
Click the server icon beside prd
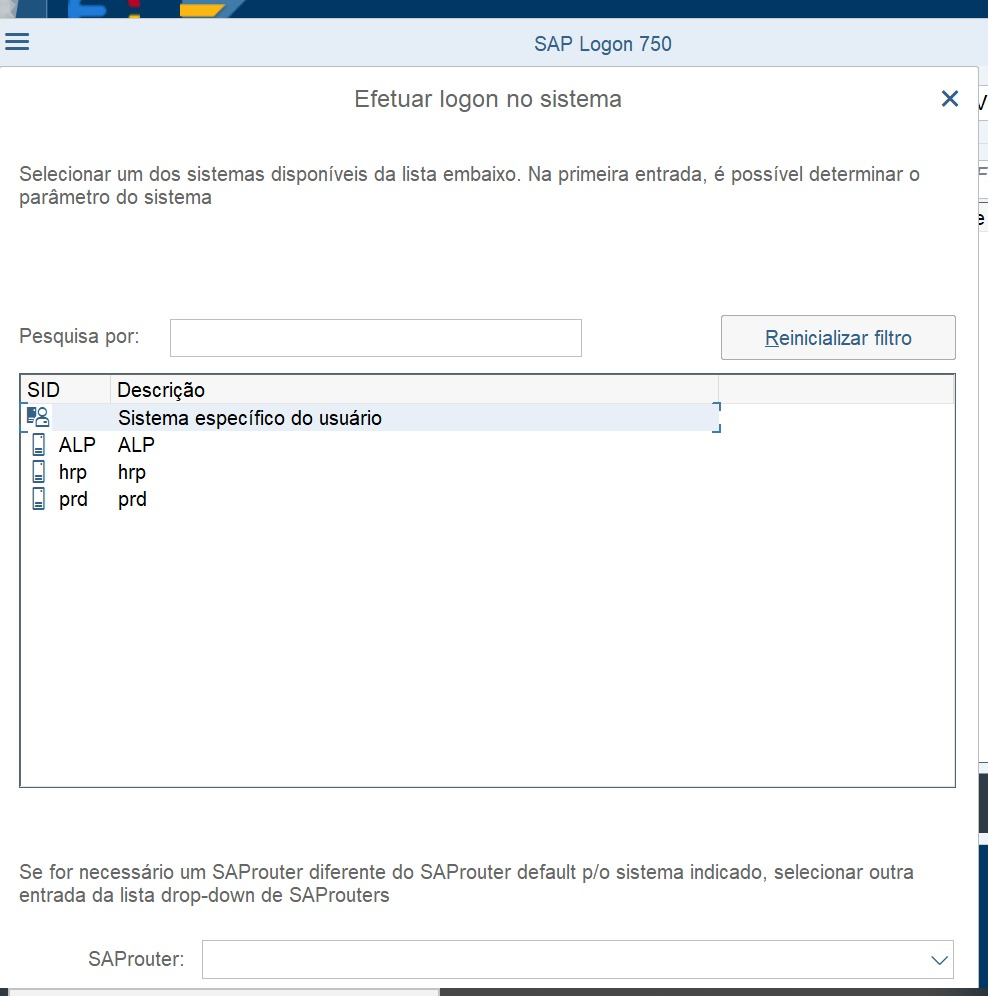point(39,499)
